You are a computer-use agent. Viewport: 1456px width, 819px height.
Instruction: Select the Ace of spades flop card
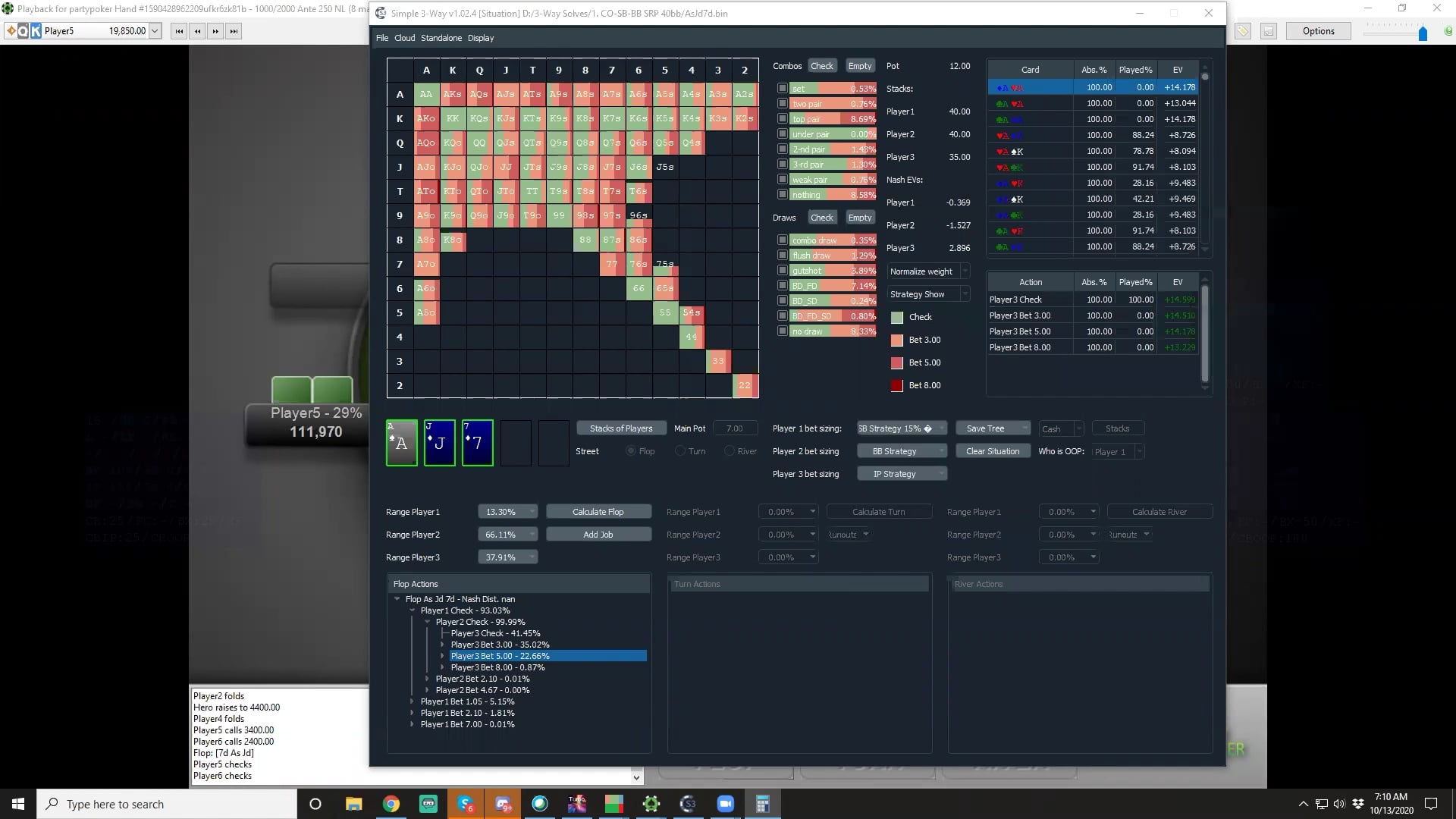[x=401, y=443]
